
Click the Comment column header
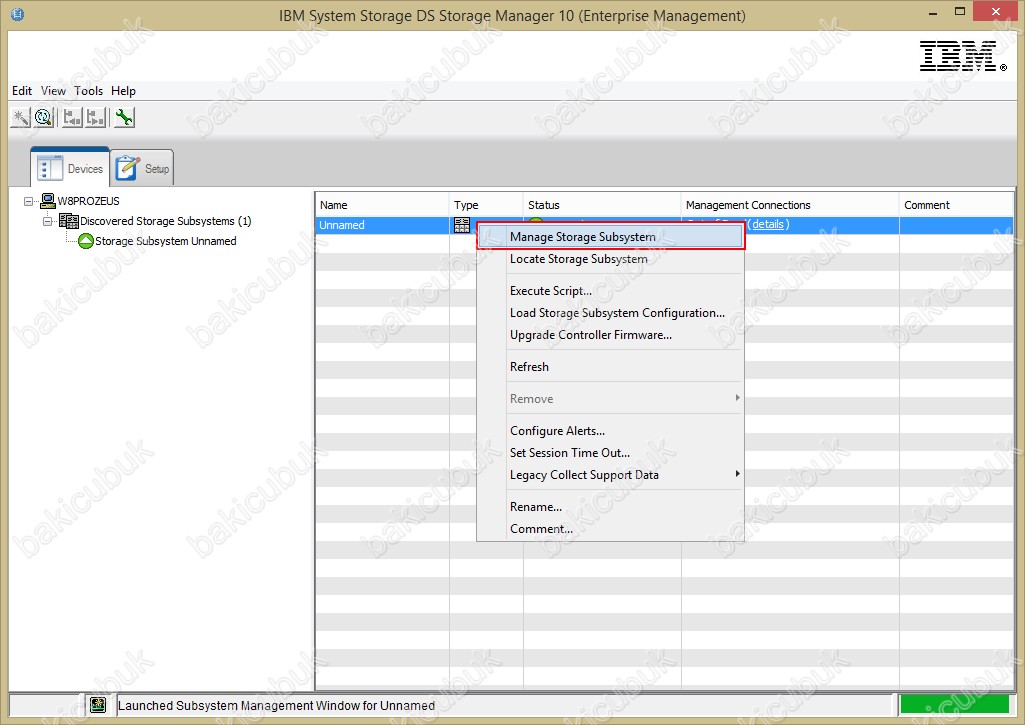coord(957,205)
